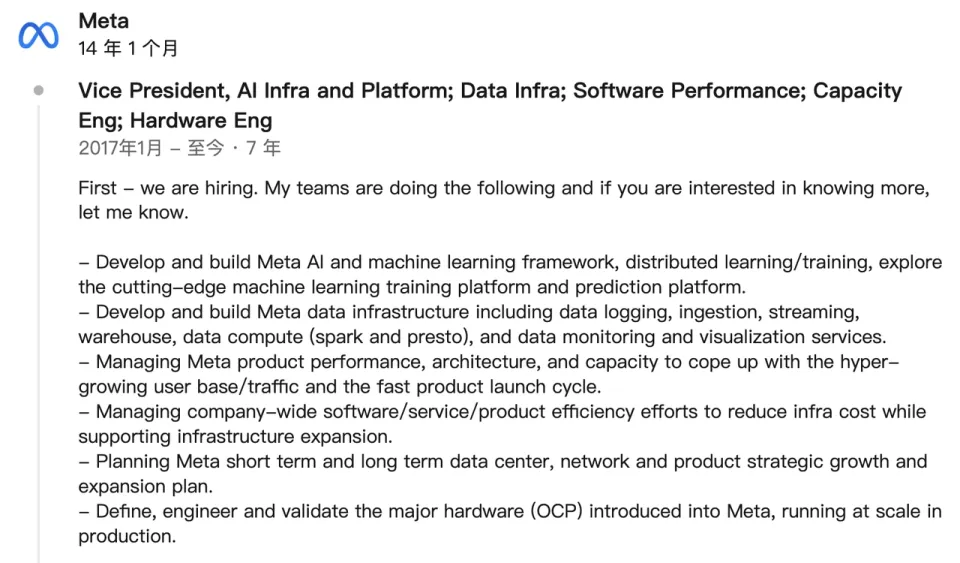The width and height of the screenshot is (960, 563).
Task: Click the "supporting infrastructure expansion" line
Action: point(235,437)
